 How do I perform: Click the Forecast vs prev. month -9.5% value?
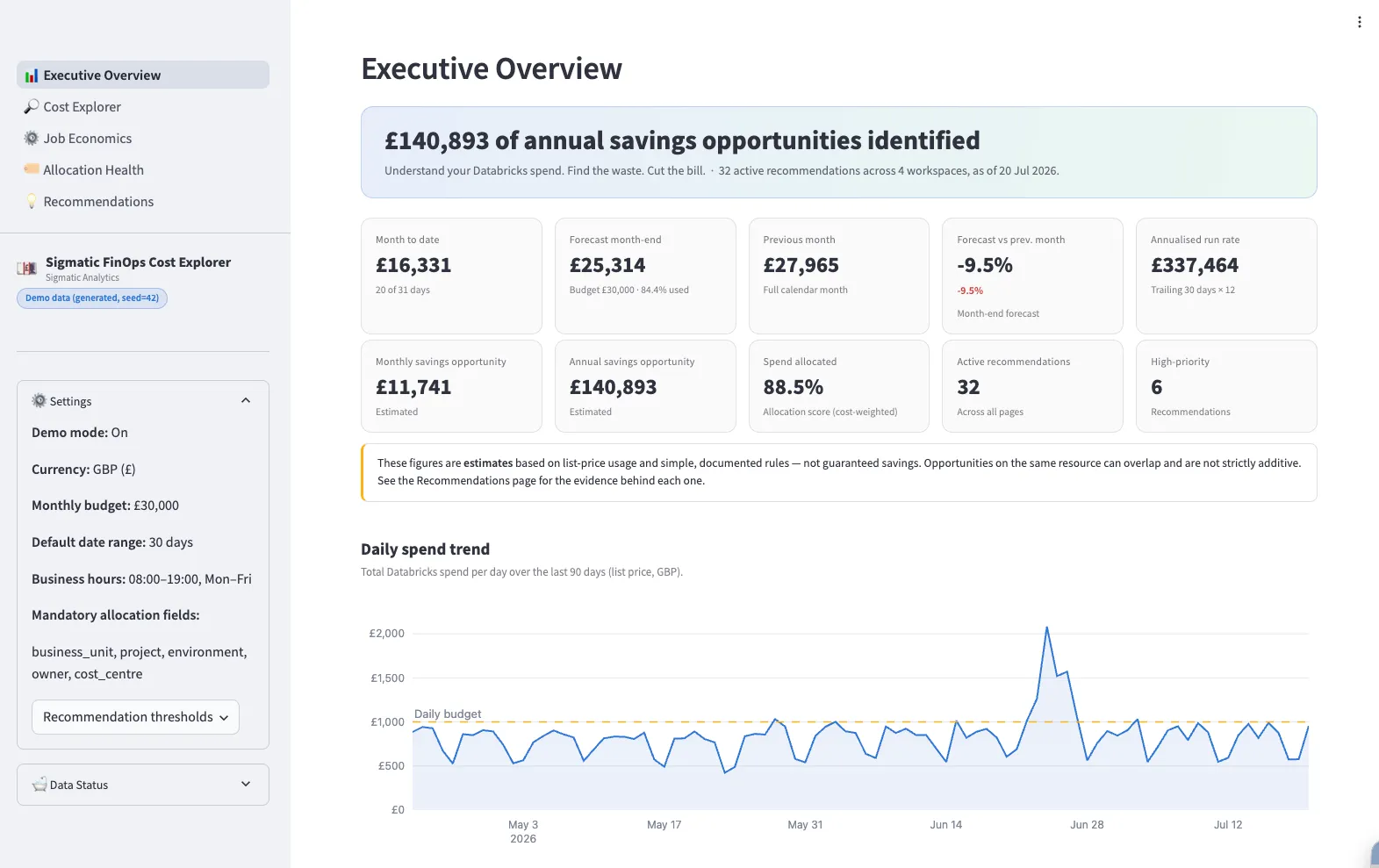coord(985,265)
